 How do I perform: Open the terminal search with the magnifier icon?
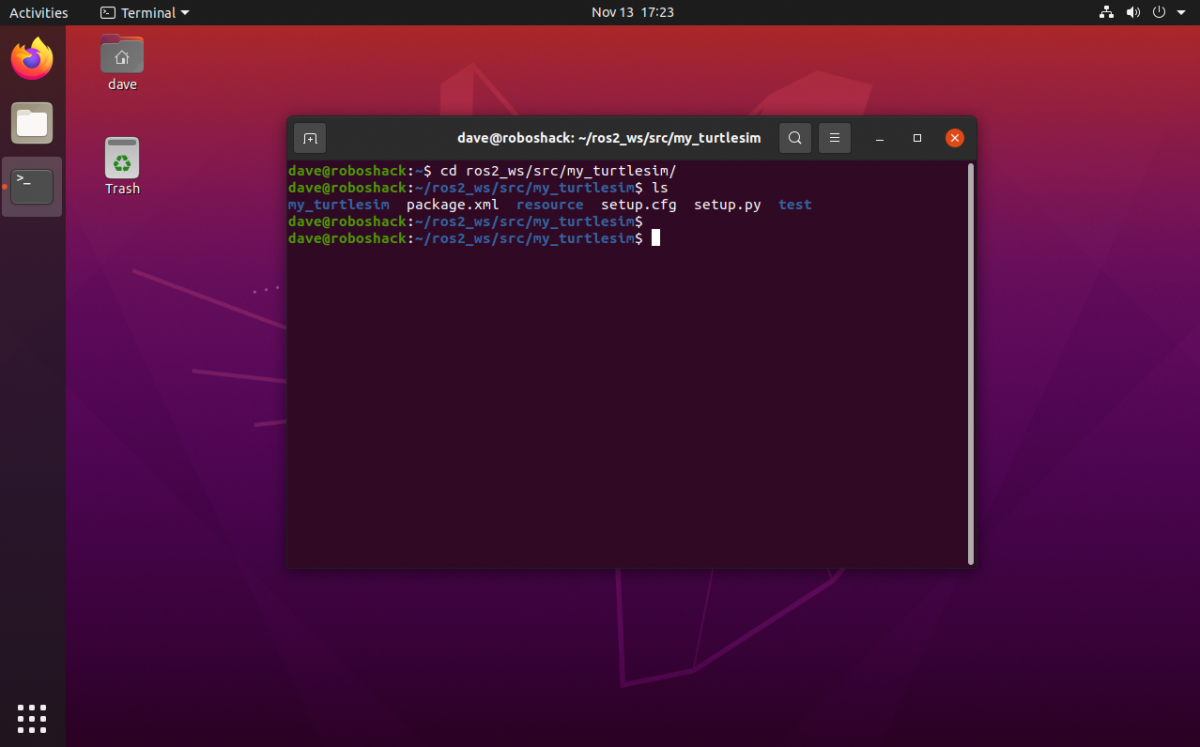coord(795,138)
